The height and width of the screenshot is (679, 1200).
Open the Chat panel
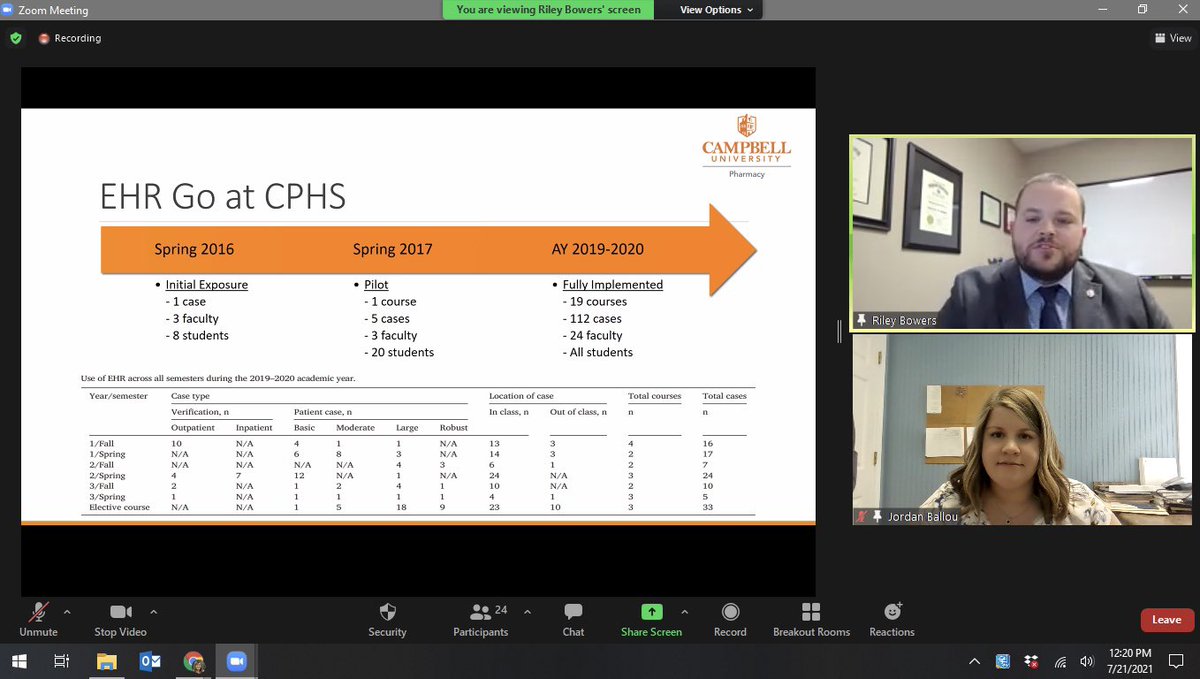pyautogui.click(x=573, y=620)
